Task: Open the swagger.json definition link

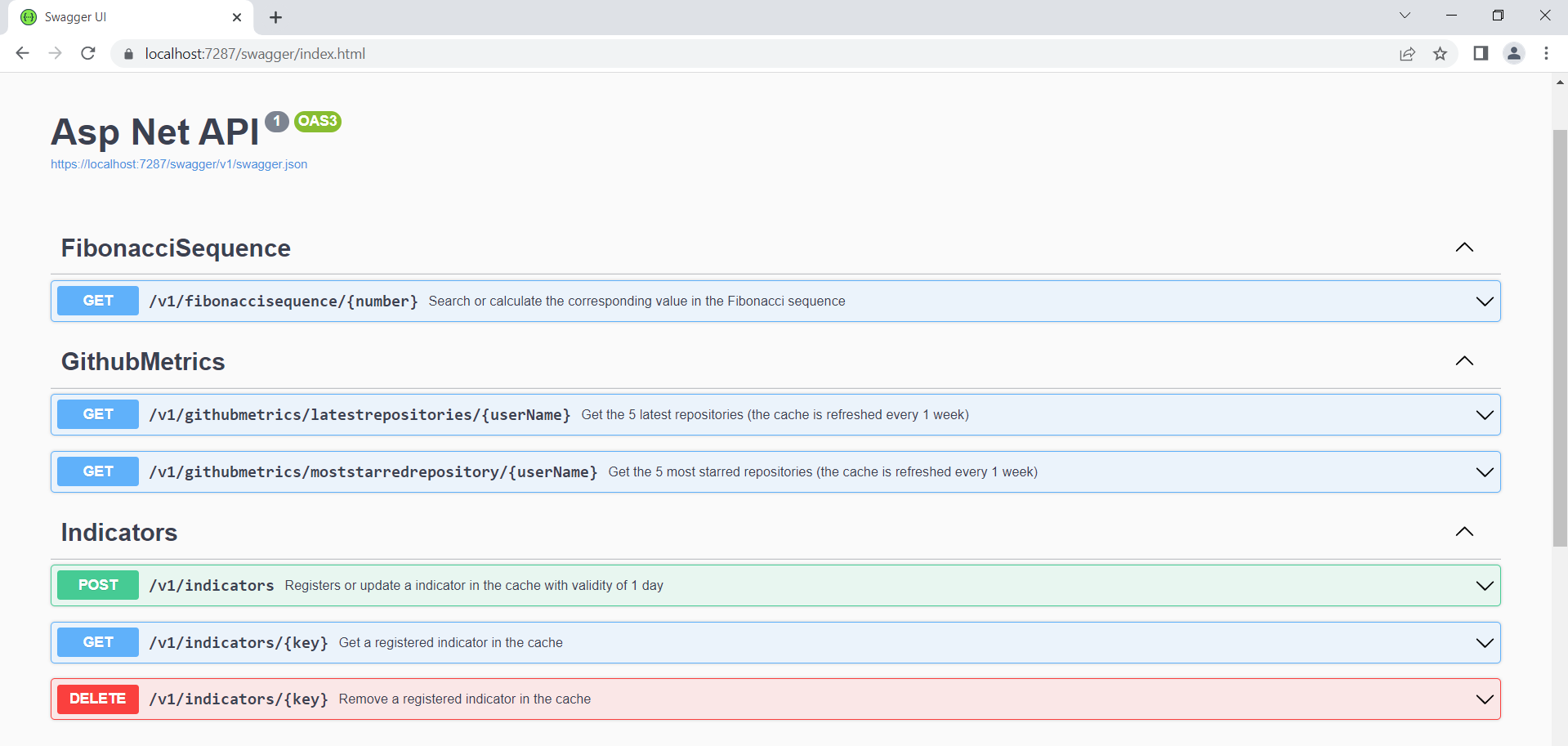Action: tap(179, 164)
